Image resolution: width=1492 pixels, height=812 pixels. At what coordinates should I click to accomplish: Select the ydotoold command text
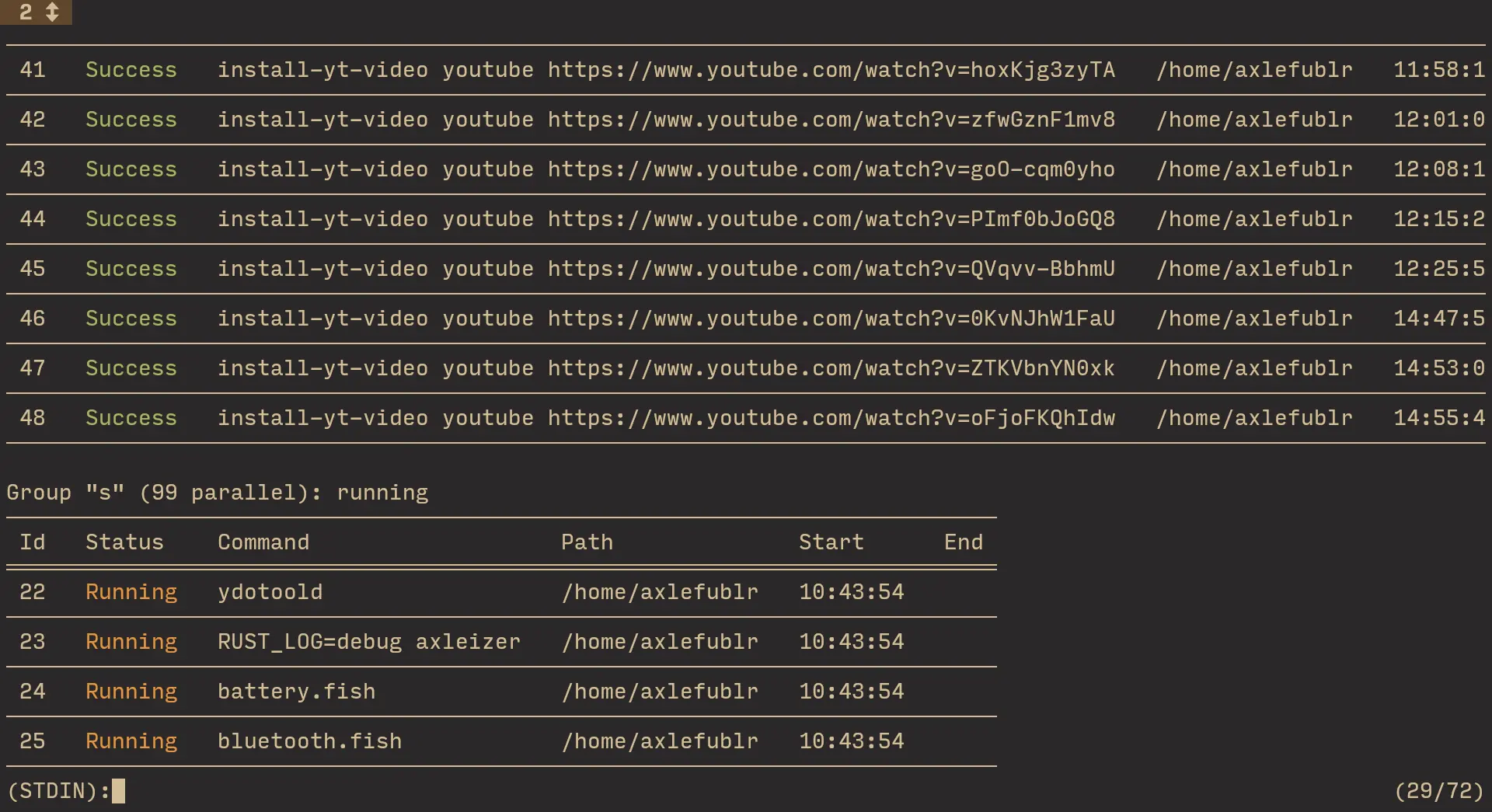tap(270, 592)
